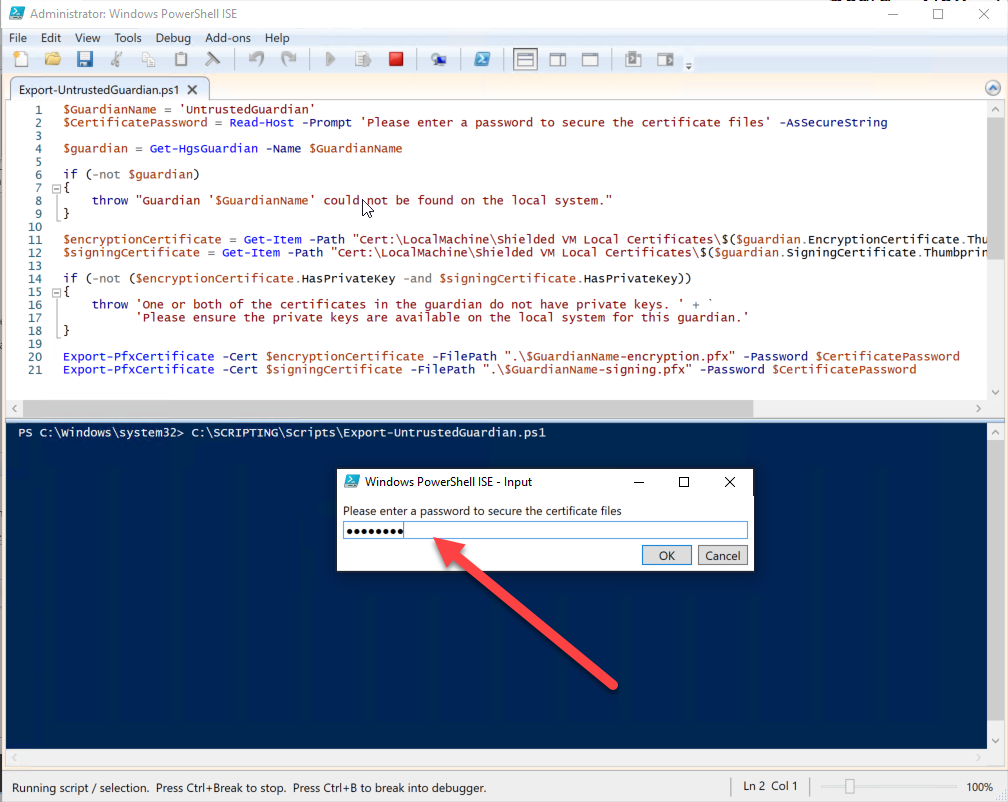Click the console pane scroll down arrow
Viewport: 1008px width, 802px height.
(x=995, y=741)
